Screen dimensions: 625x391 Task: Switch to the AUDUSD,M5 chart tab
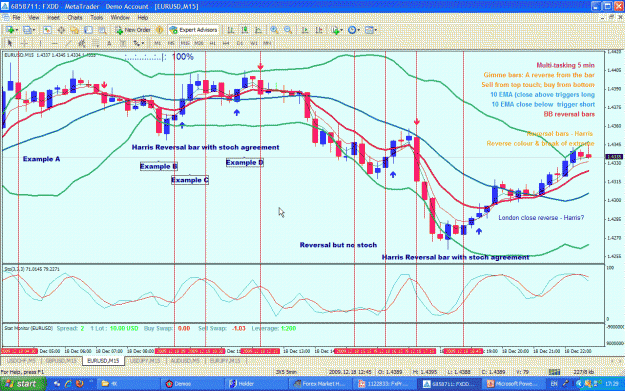click(185, 361)
